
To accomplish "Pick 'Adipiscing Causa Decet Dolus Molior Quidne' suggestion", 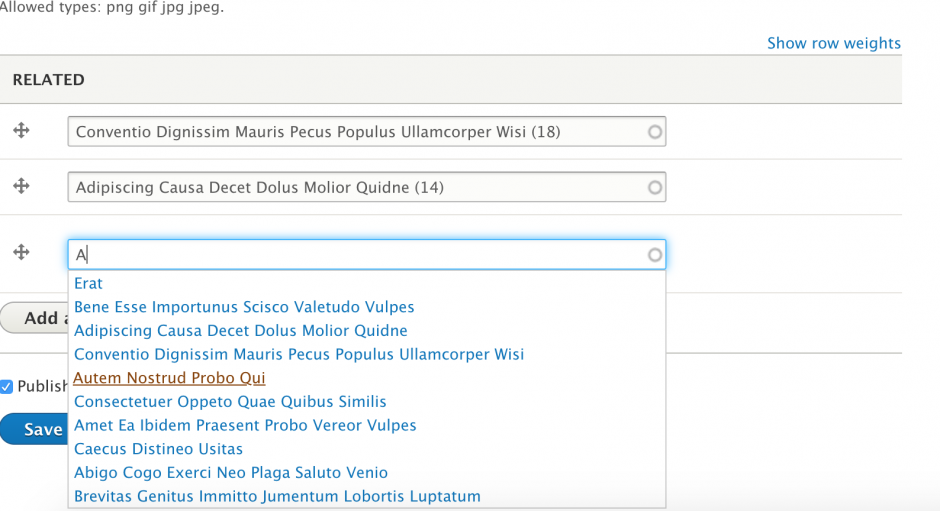I will point(240,330).
